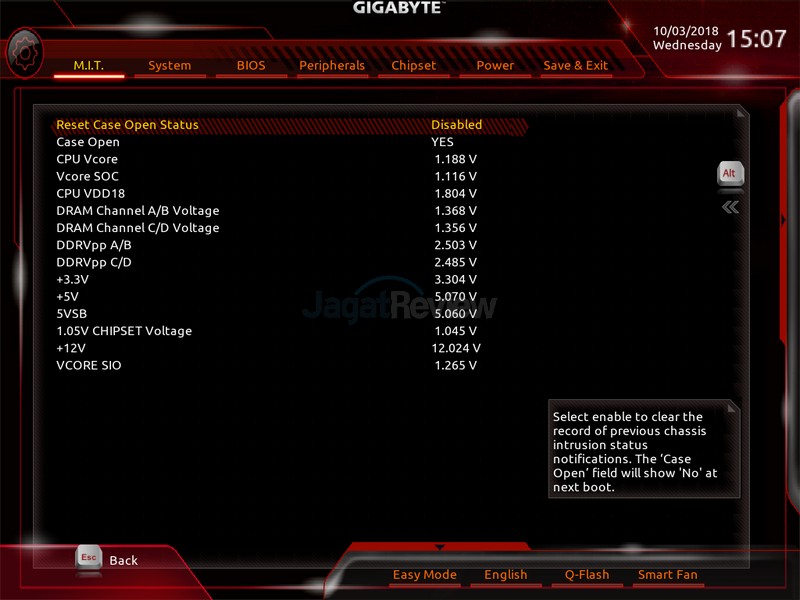Click the small down arrow at panel bottom

point(438,547)
